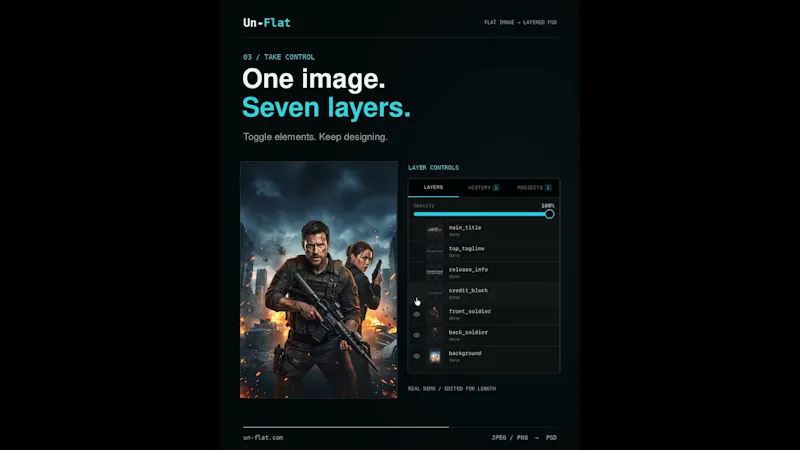This screenshot has width=800, height=450.
Task: Click the Un-Flat logo
Action: [266, 22]
